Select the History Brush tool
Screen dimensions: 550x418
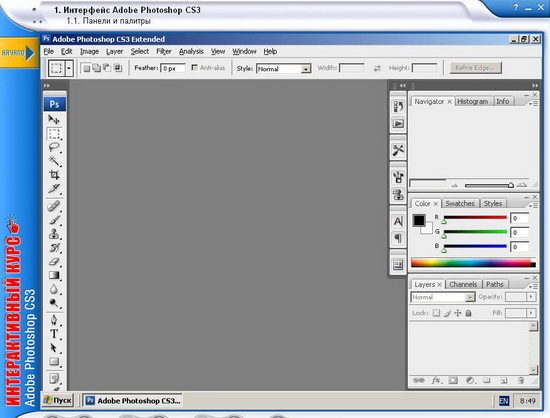pyautogui.click(x=54, y=248)
